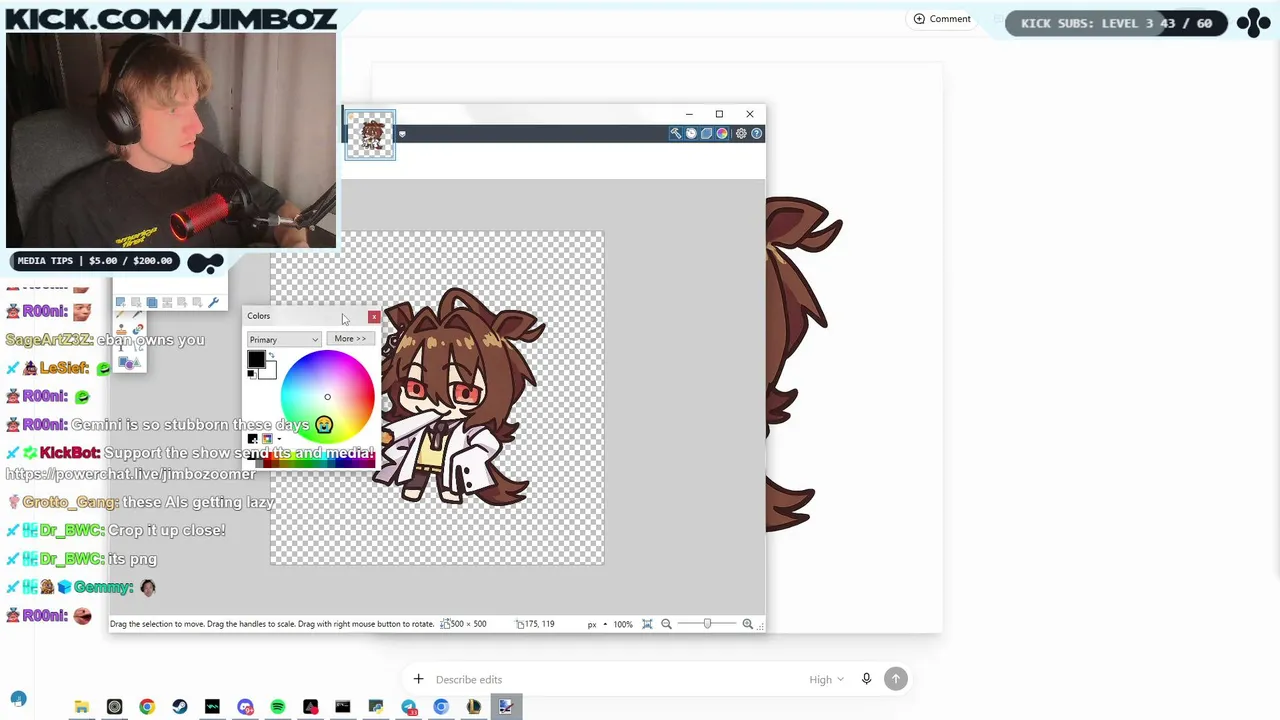Pick the black primary color swatch
This screenshot has width=1280, height=720.
tap(256, 360)
